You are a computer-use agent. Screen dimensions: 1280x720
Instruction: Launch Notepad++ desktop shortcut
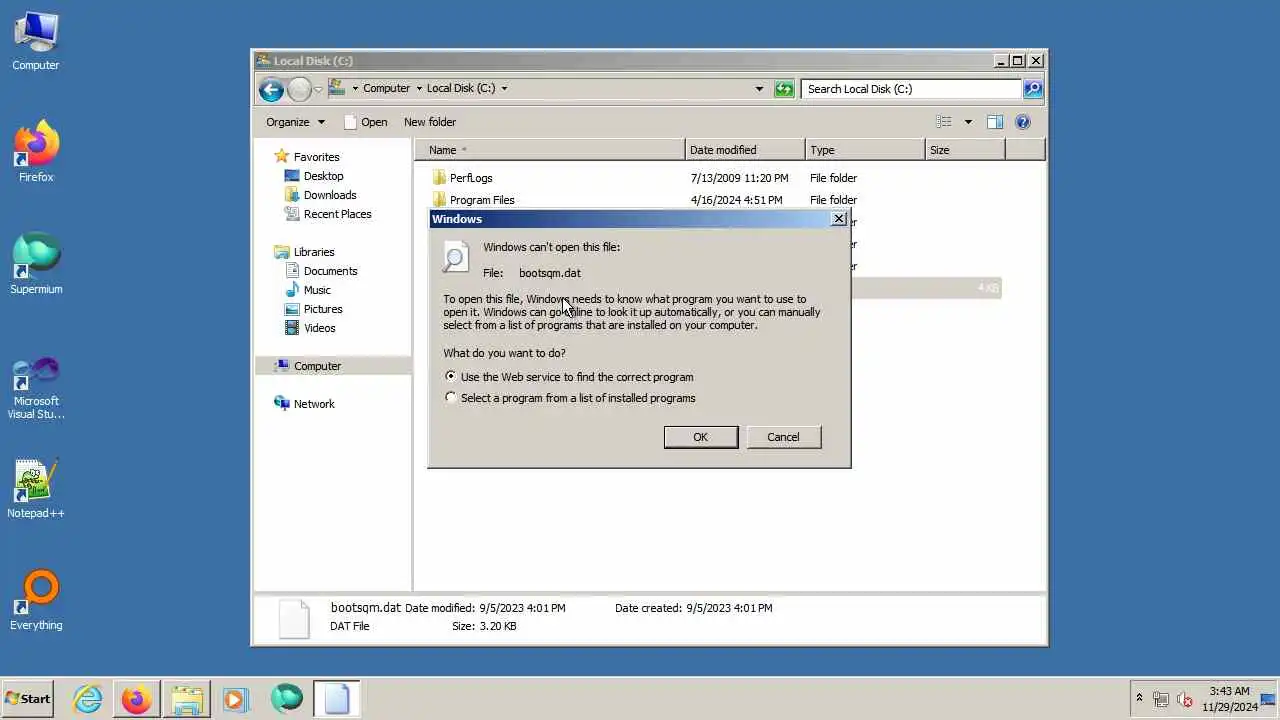point(36,489)
